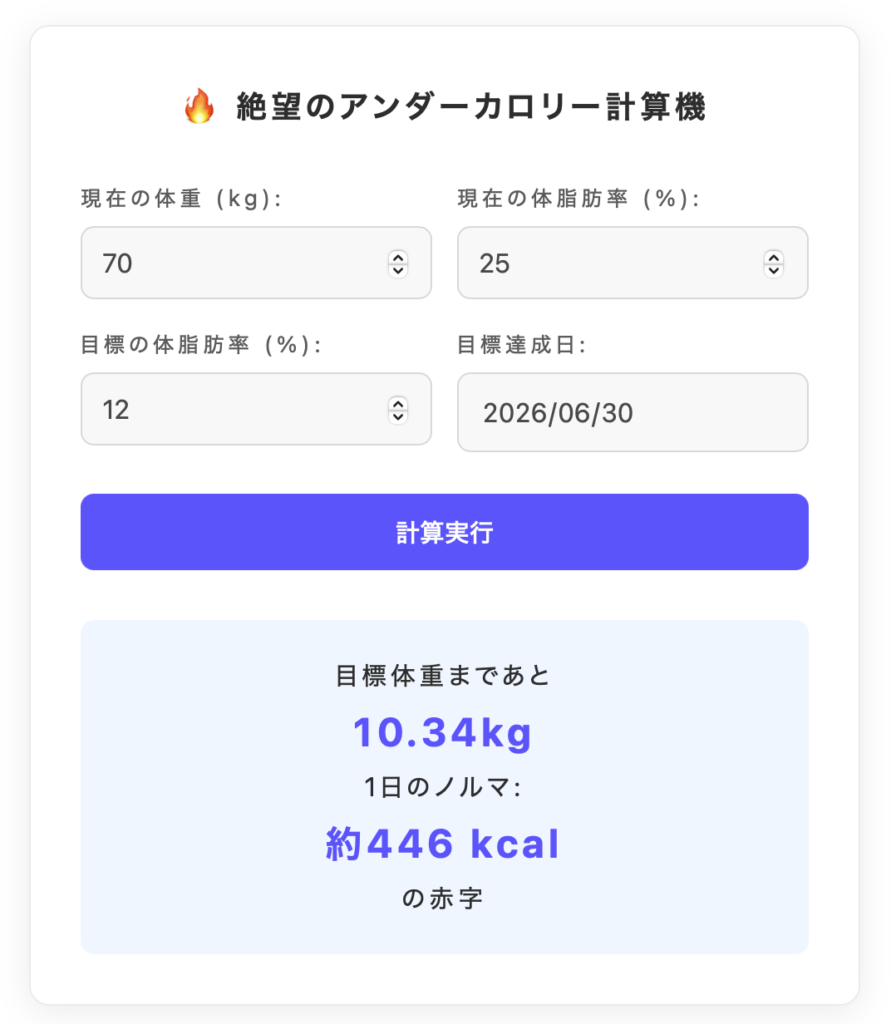Image resolution: width=891 pixels, height=1024 pixels.
Task: Decrease 目標の体脂肪率 with the down stepper arrow
Action: (x=398, y=416)
